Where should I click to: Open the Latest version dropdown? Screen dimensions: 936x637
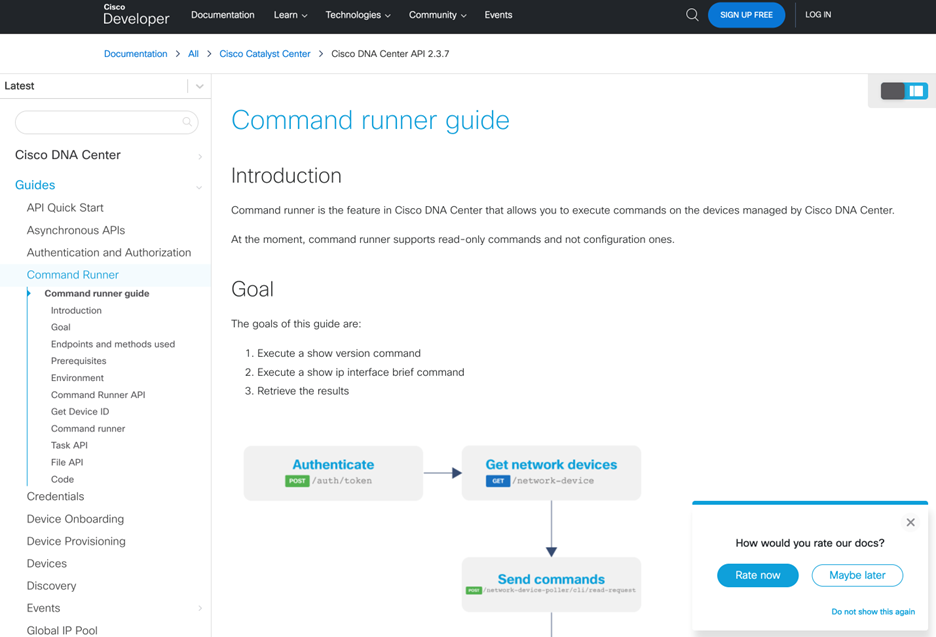(x=199, y=86)
